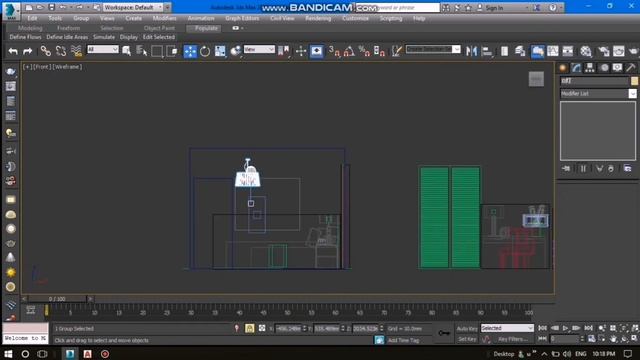
Task: Open the selection filter 'All' dropdown
Action: point(103,49)
